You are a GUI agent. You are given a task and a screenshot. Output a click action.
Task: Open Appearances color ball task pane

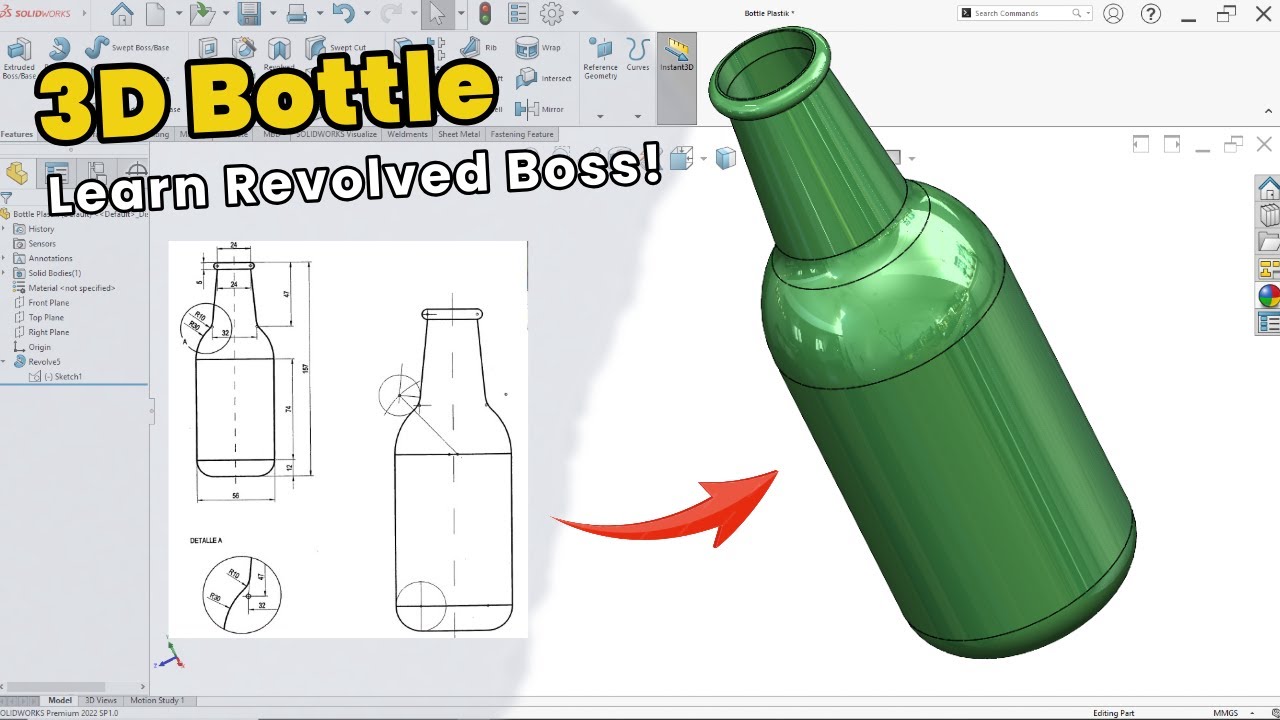click(1268, 296)
